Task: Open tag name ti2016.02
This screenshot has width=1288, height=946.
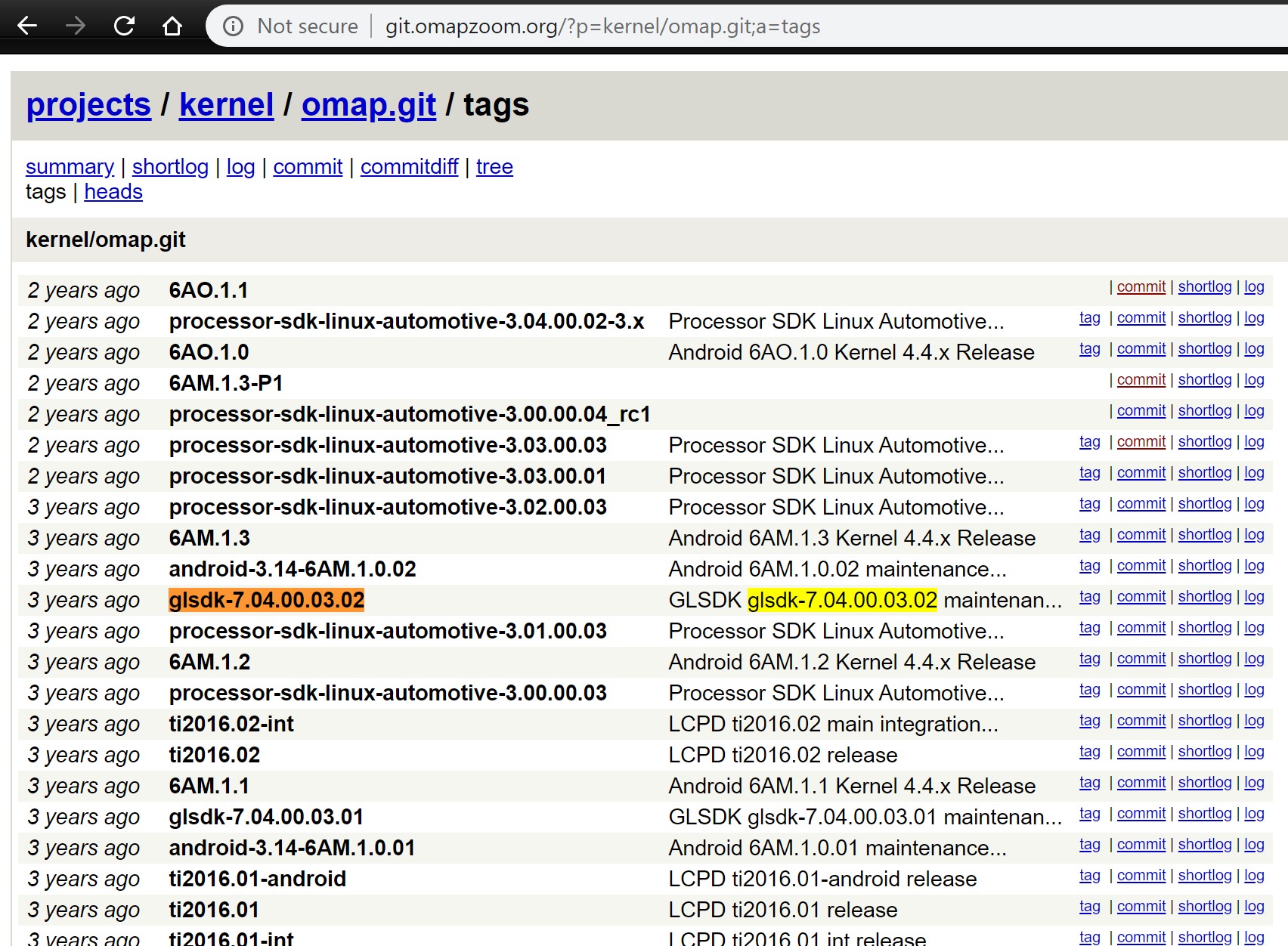Action: (215, 755)
